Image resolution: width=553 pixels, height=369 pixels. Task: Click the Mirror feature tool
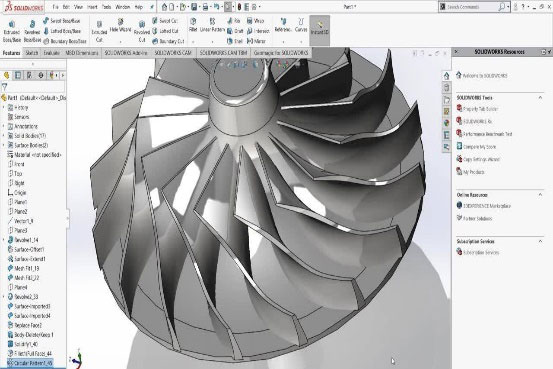[256, 41]
